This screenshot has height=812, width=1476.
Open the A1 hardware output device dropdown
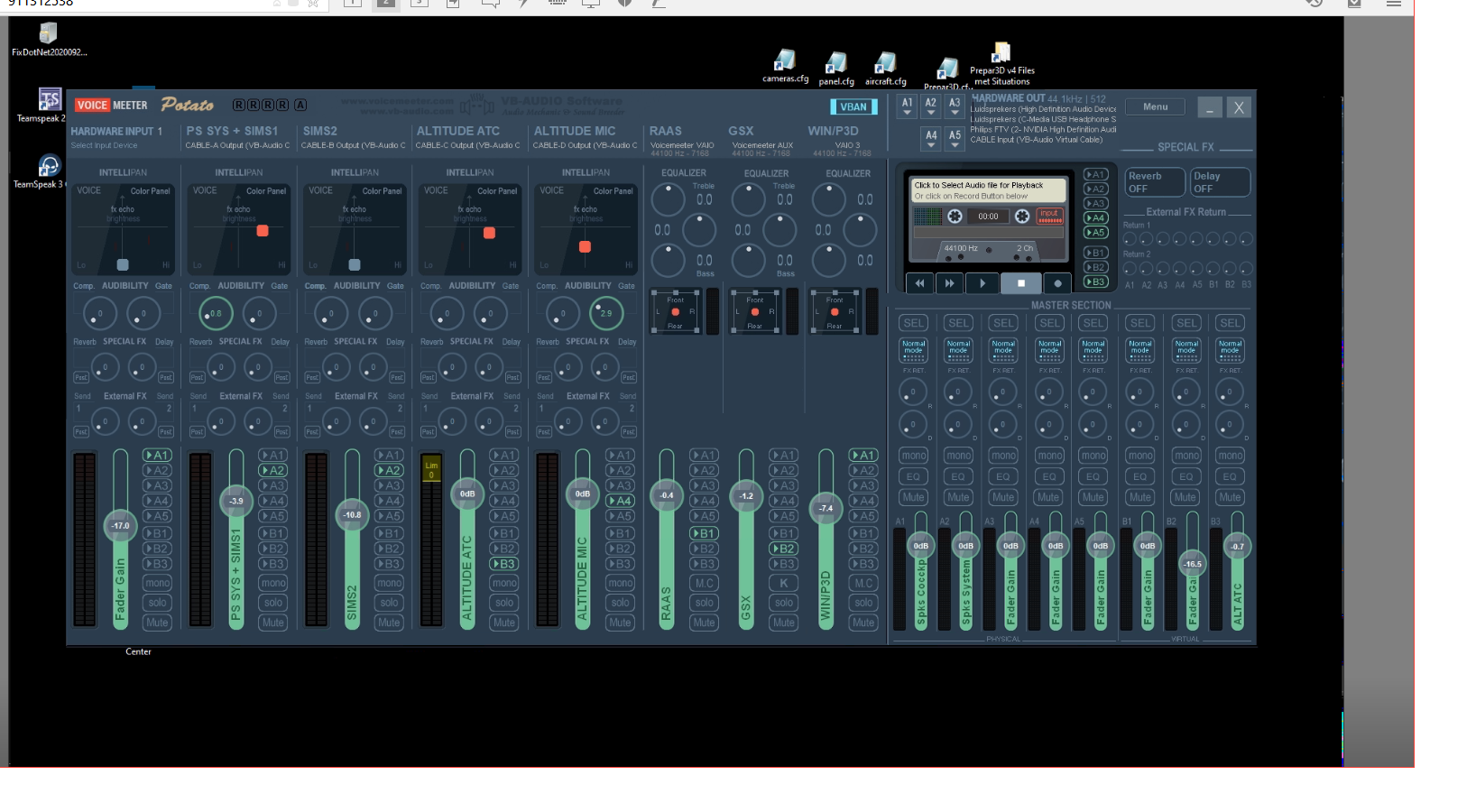click(x=907, y=106)
